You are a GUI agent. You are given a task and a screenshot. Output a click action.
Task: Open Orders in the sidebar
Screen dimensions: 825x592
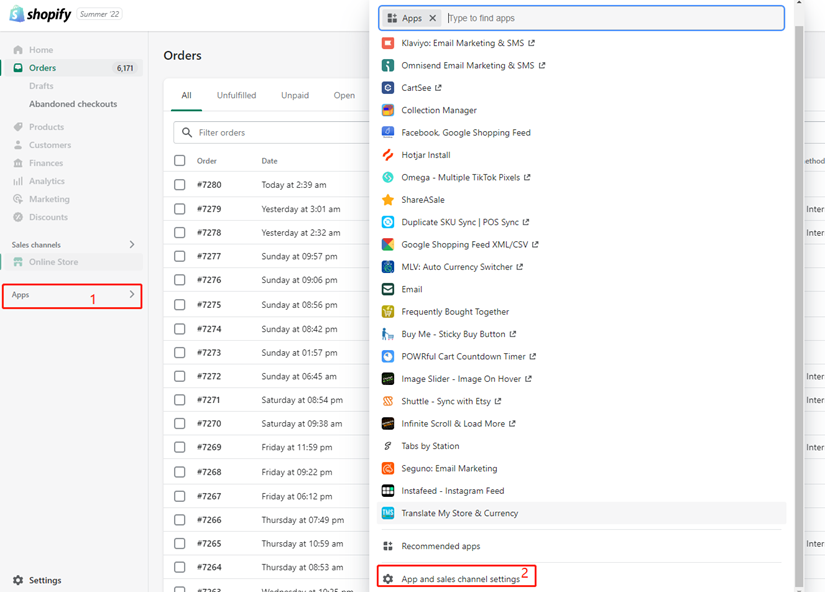[72, 68]
